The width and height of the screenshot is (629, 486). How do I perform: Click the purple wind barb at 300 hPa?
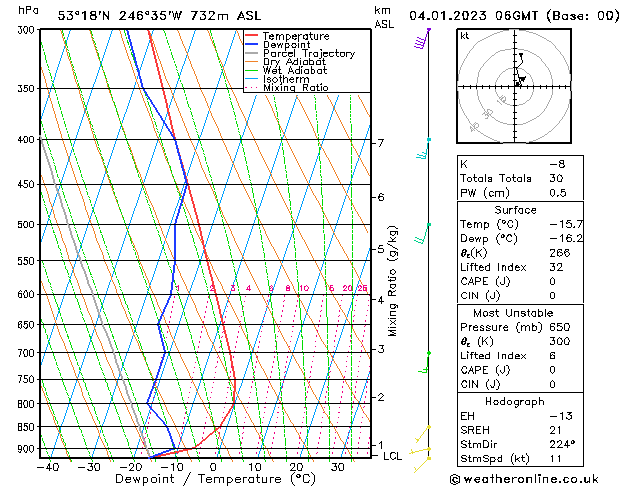tap(422, 39)
